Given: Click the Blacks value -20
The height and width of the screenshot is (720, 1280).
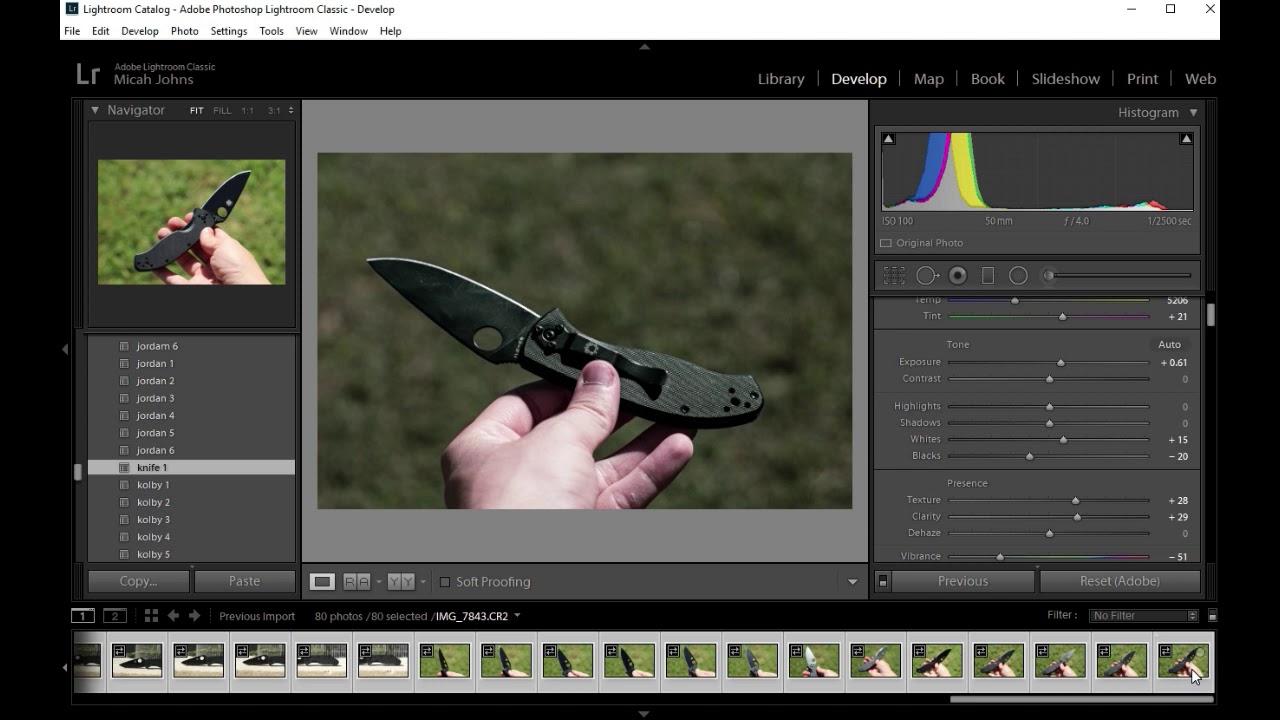Looking at the screenshot, I should tap(1177, 457).
